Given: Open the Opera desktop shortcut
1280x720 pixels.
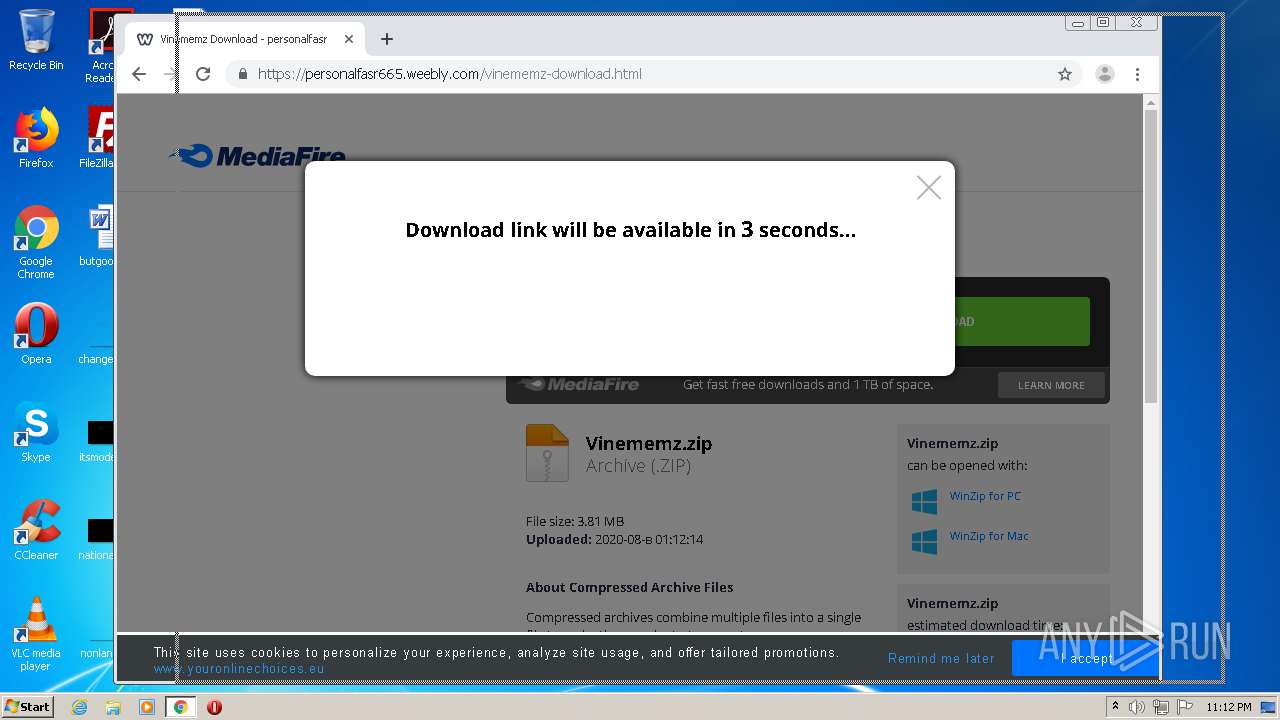Looking at the screenshot, I should (x=36, y=334).
